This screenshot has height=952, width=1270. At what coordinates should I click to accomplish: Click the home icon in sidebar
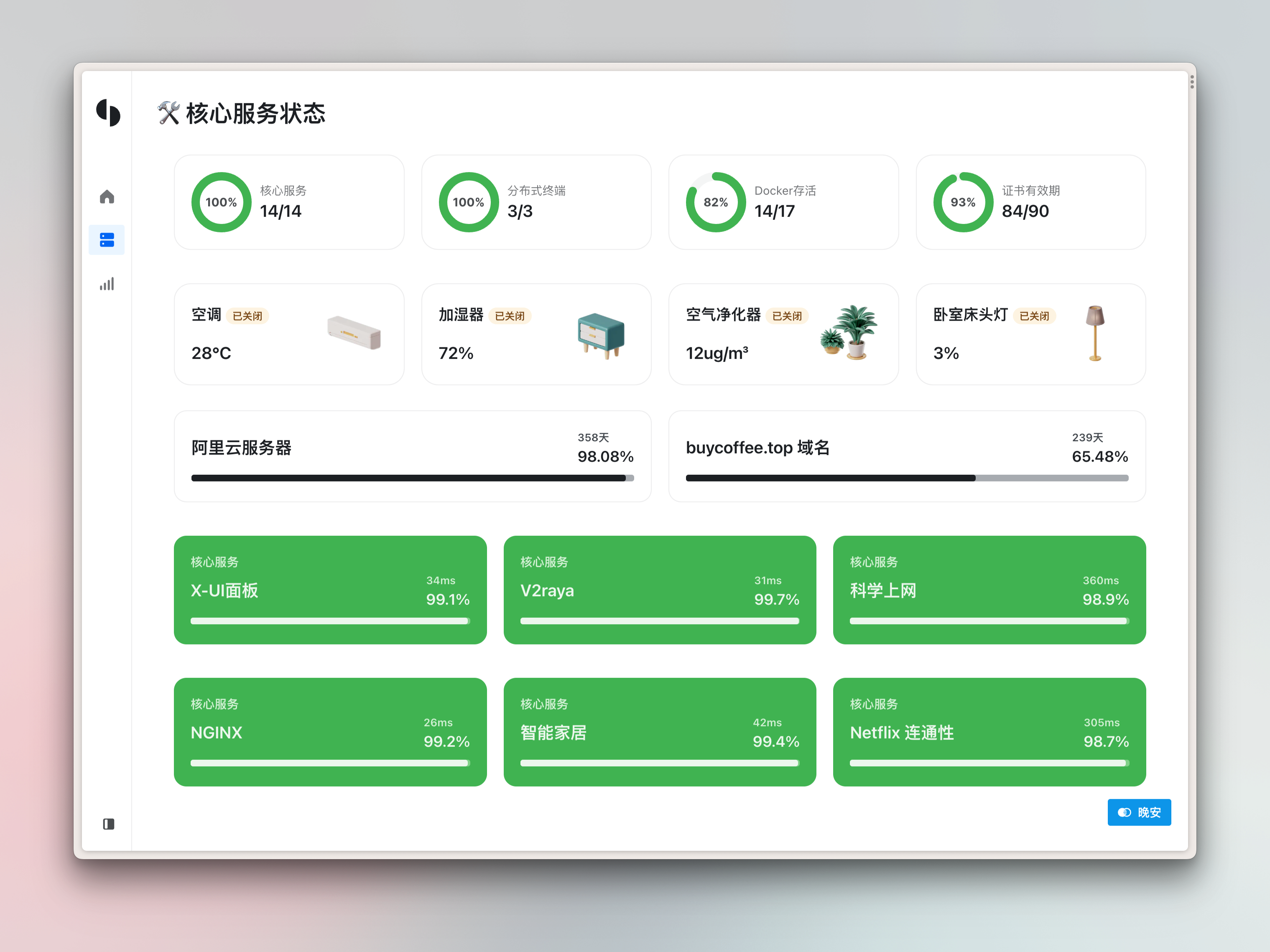pyautogui.click(x=107, y=197)
